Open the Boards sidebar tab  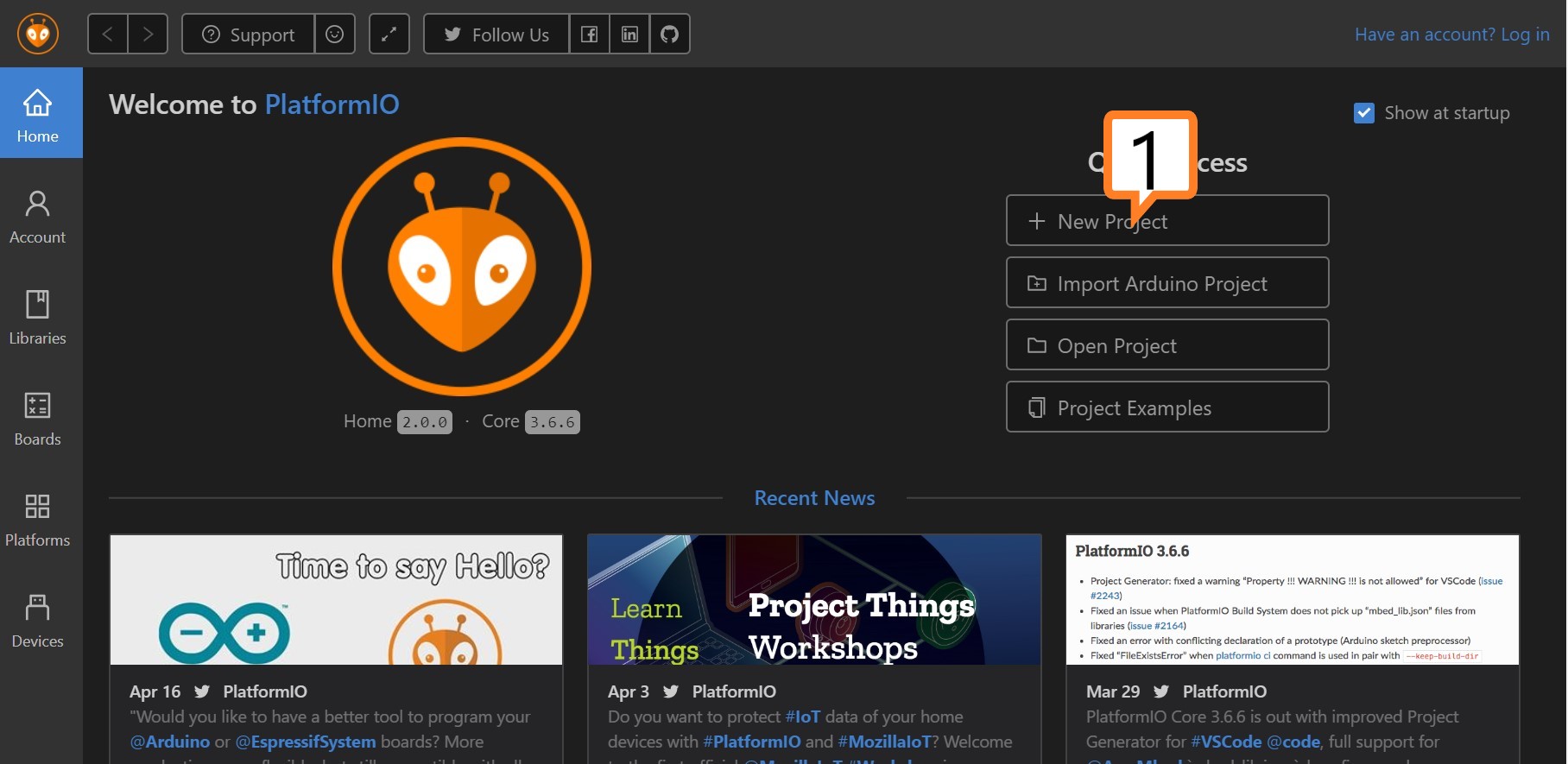38,419
